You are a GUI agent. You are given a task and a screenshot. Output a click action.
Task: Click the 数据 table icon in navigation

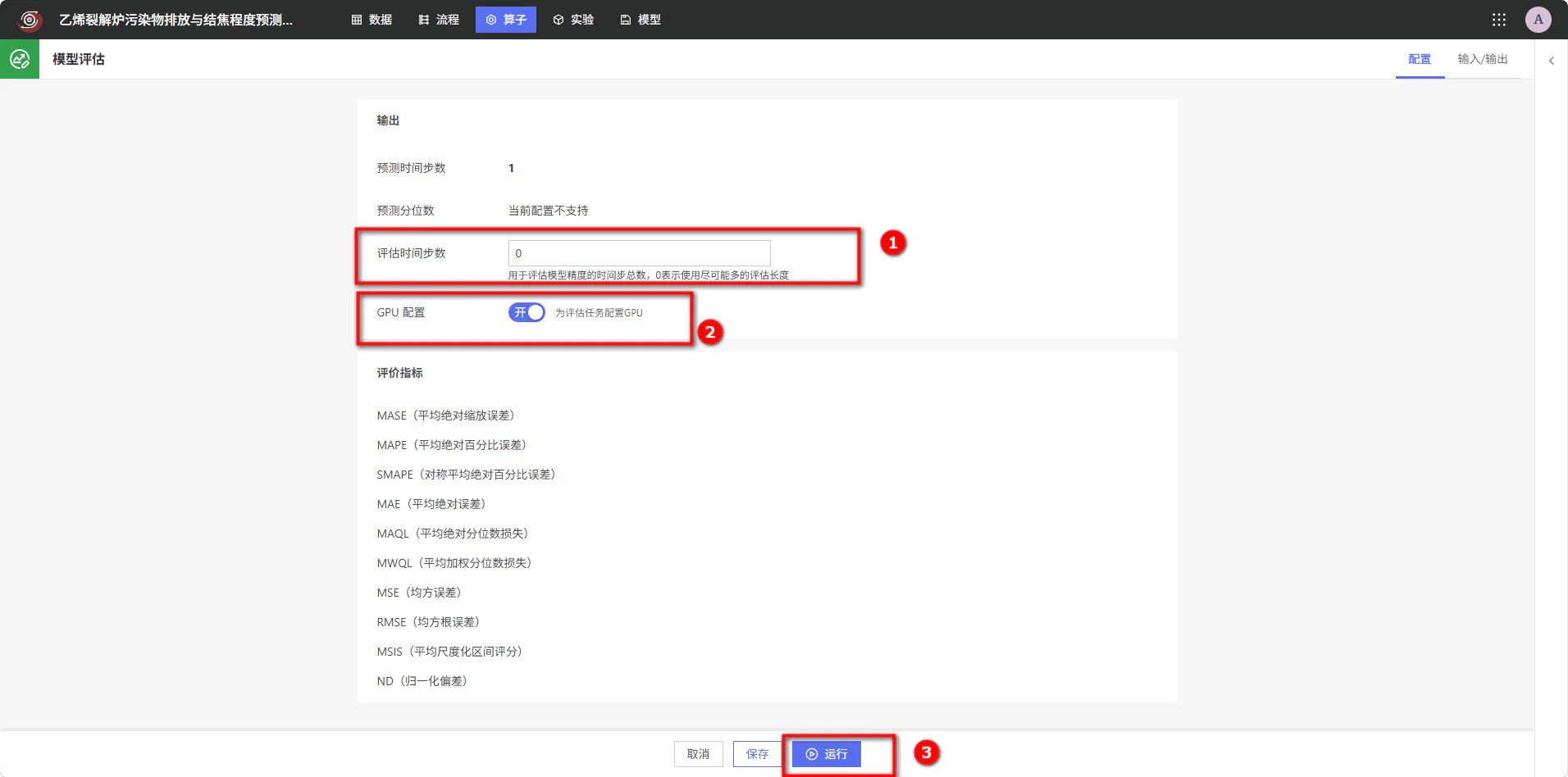(357, 20)
